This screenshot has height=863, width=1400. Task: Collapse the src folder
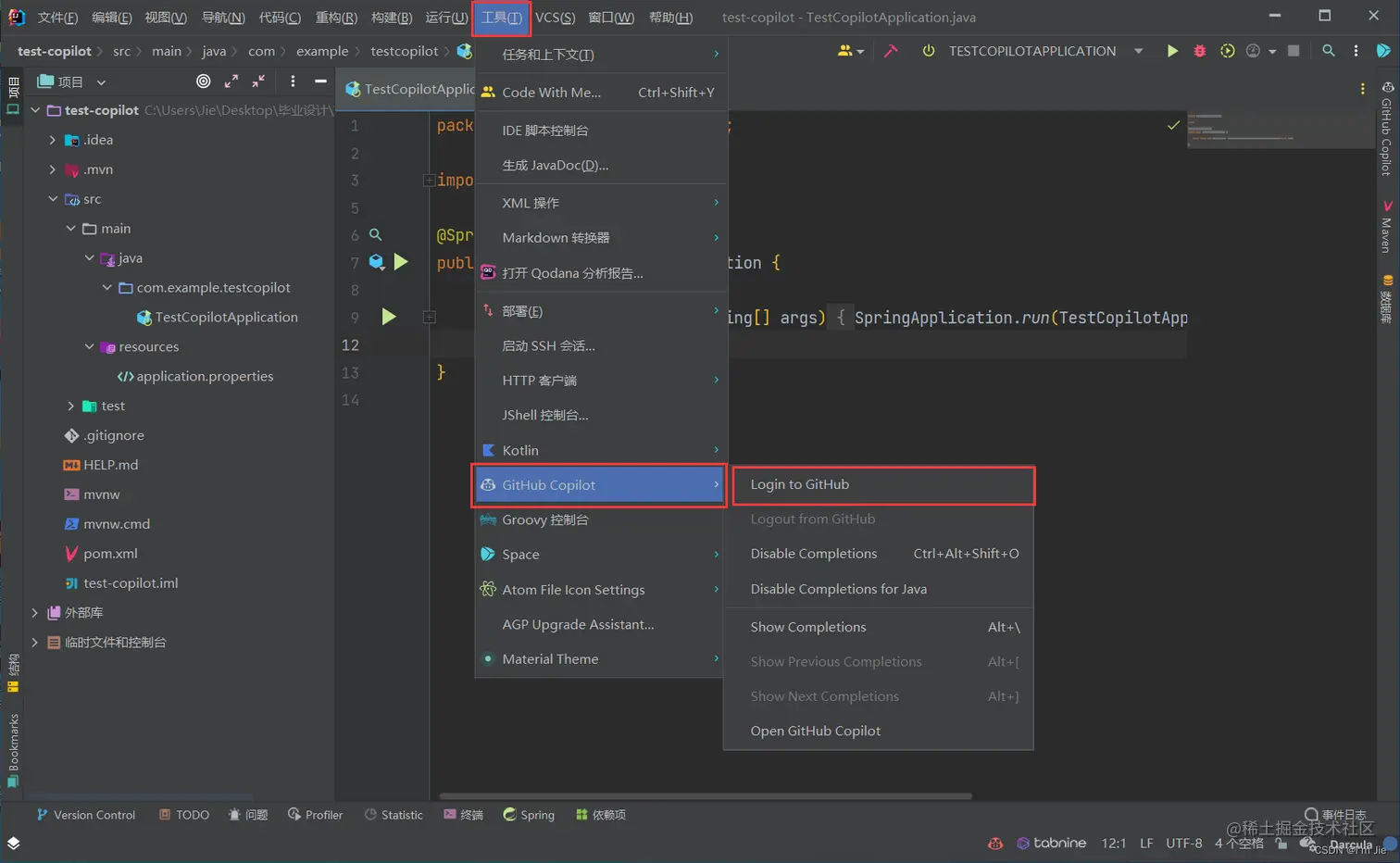point(52,199)
